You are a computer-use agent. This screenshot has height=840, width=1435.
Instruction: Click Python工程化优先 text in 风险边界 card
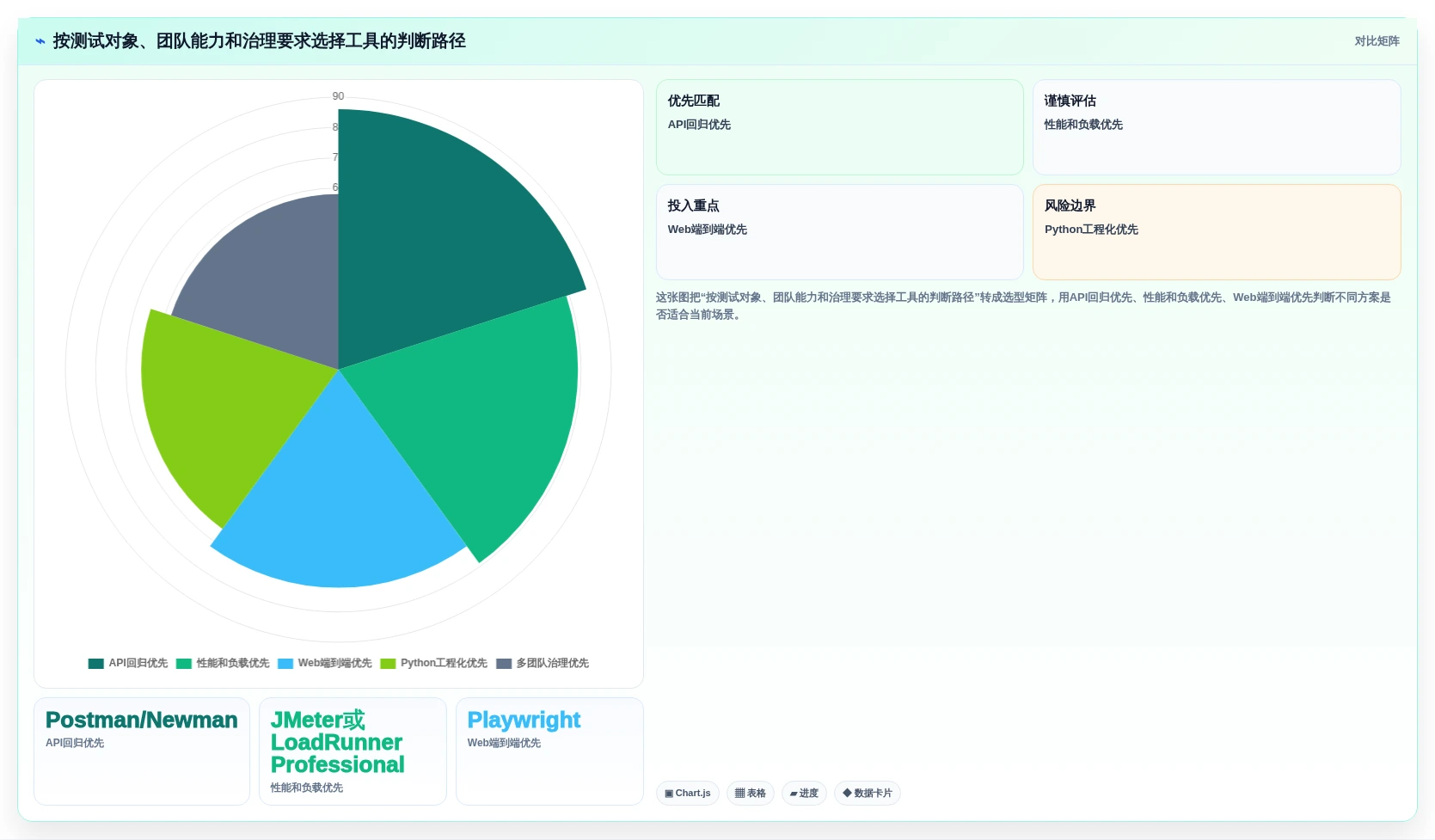1091,230
